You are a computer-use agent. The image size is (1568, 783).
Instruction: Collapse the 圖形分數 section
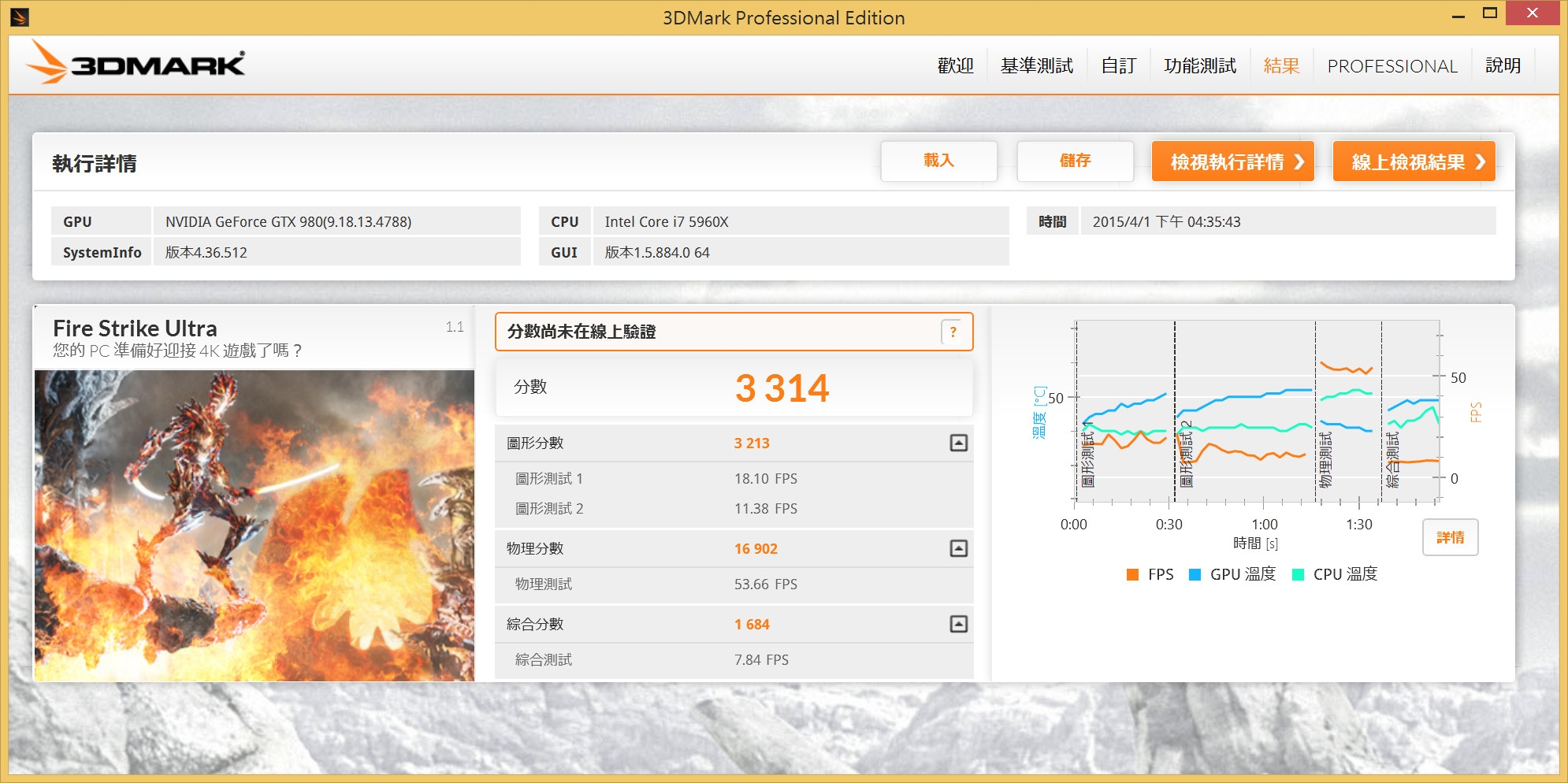click(958, 443)
